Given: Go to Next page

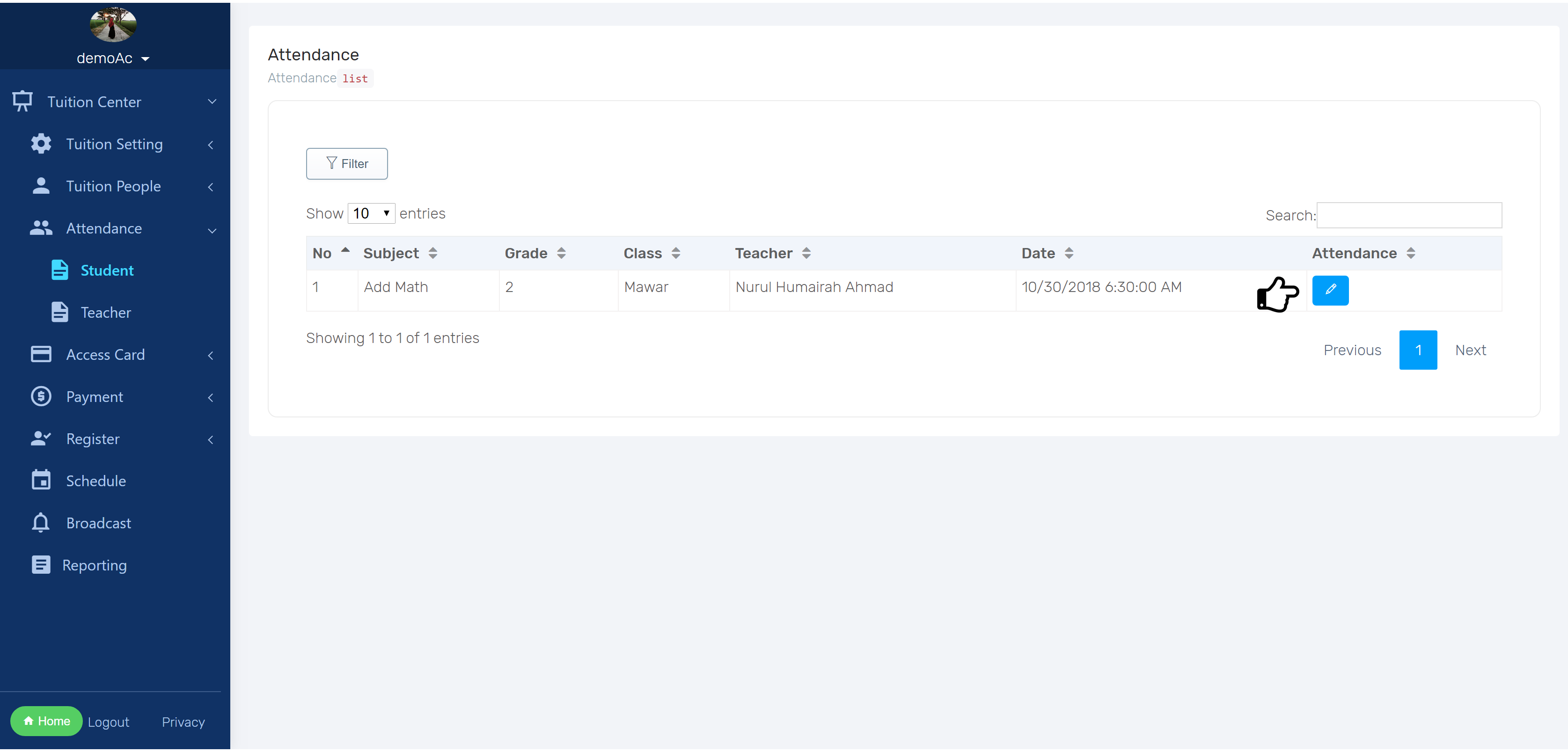Looking at the screenshot, I should click(x=1470, y=350).
